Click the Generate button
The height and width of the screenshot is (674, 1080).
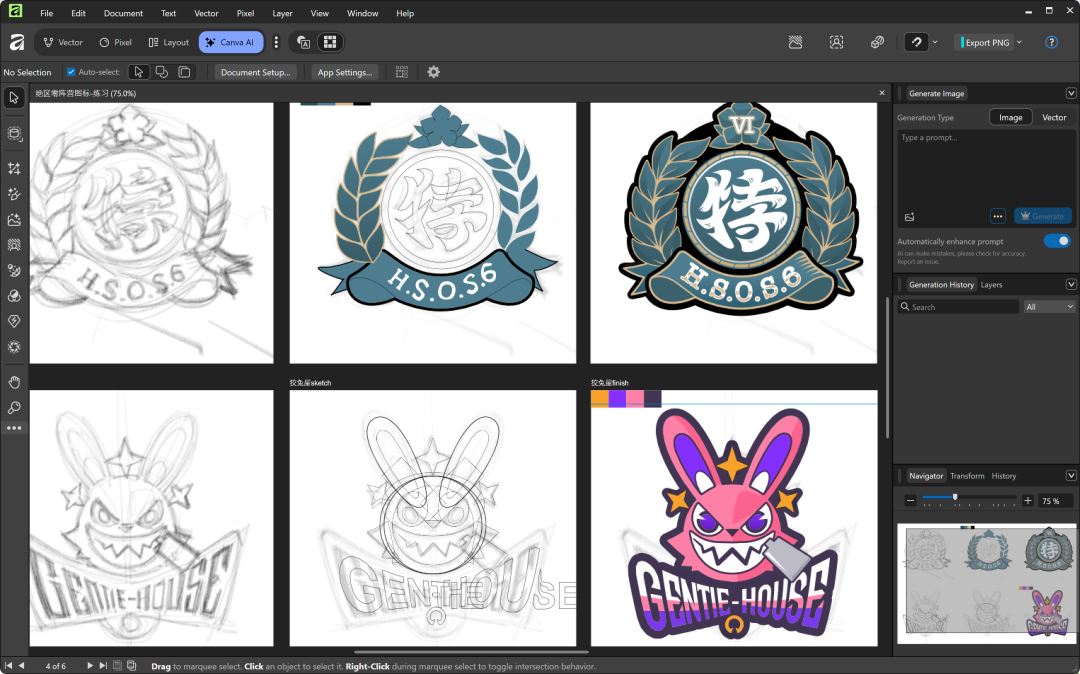(1043, 216)
